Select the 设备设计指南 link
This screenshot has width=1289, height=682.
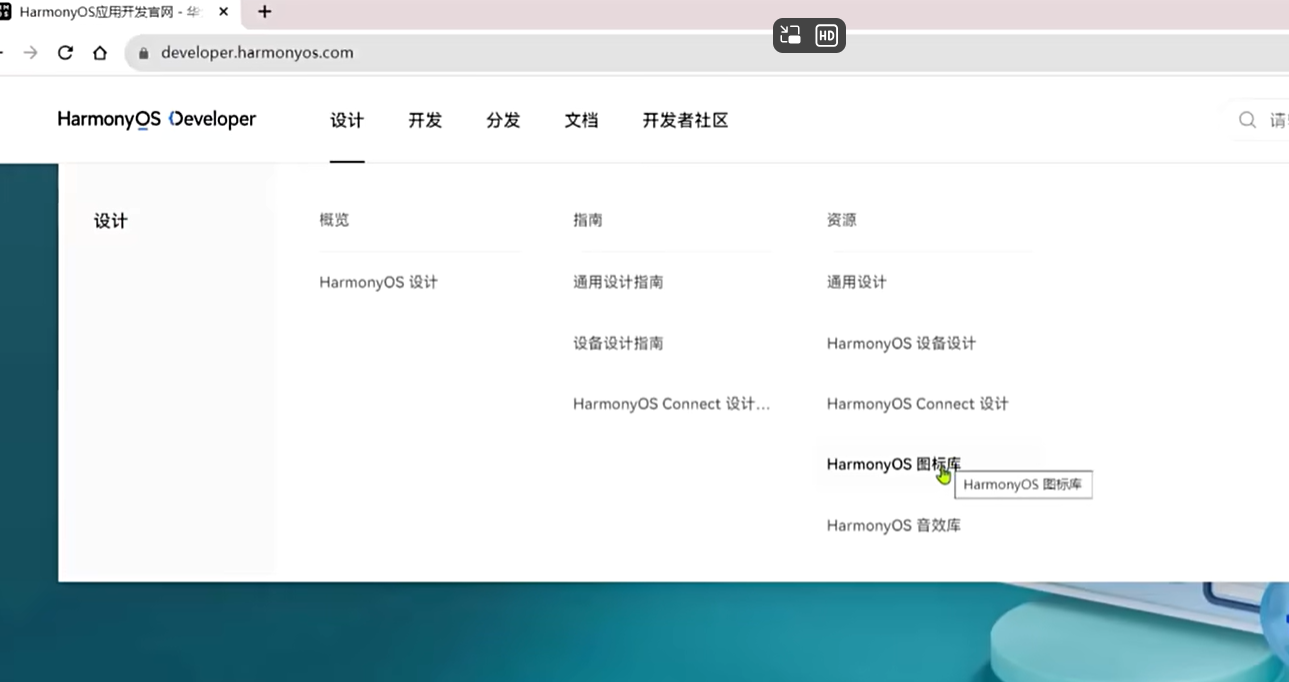(618, 343)
